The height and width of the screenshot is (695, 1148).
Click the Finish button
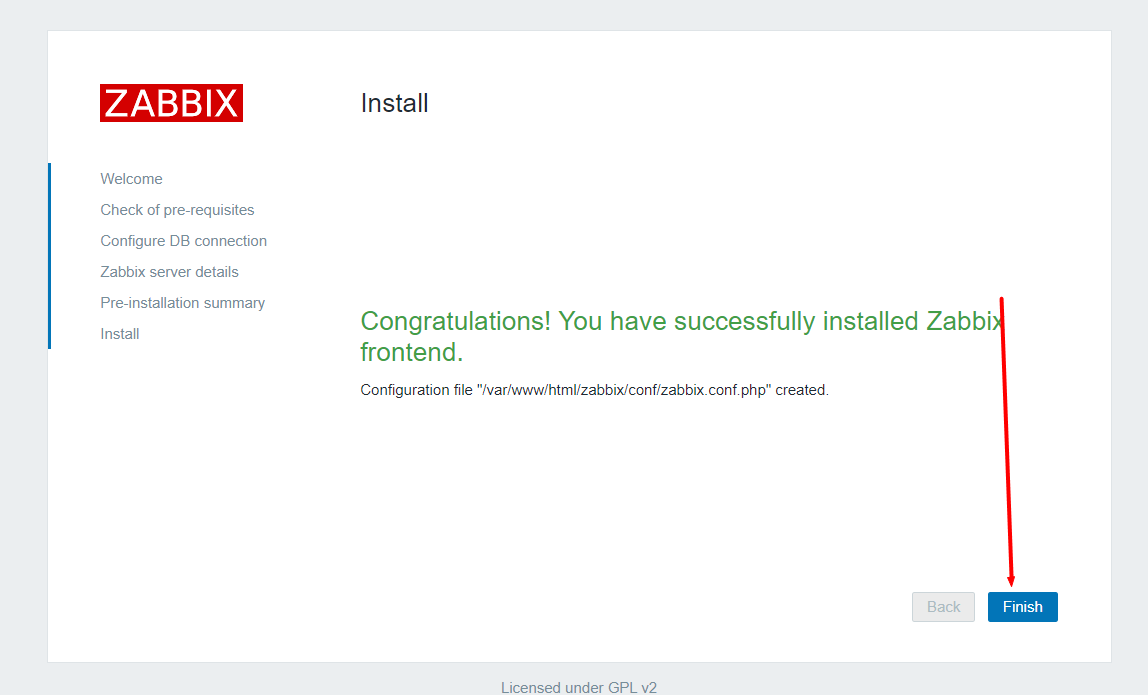click(x=1022, y=606)
